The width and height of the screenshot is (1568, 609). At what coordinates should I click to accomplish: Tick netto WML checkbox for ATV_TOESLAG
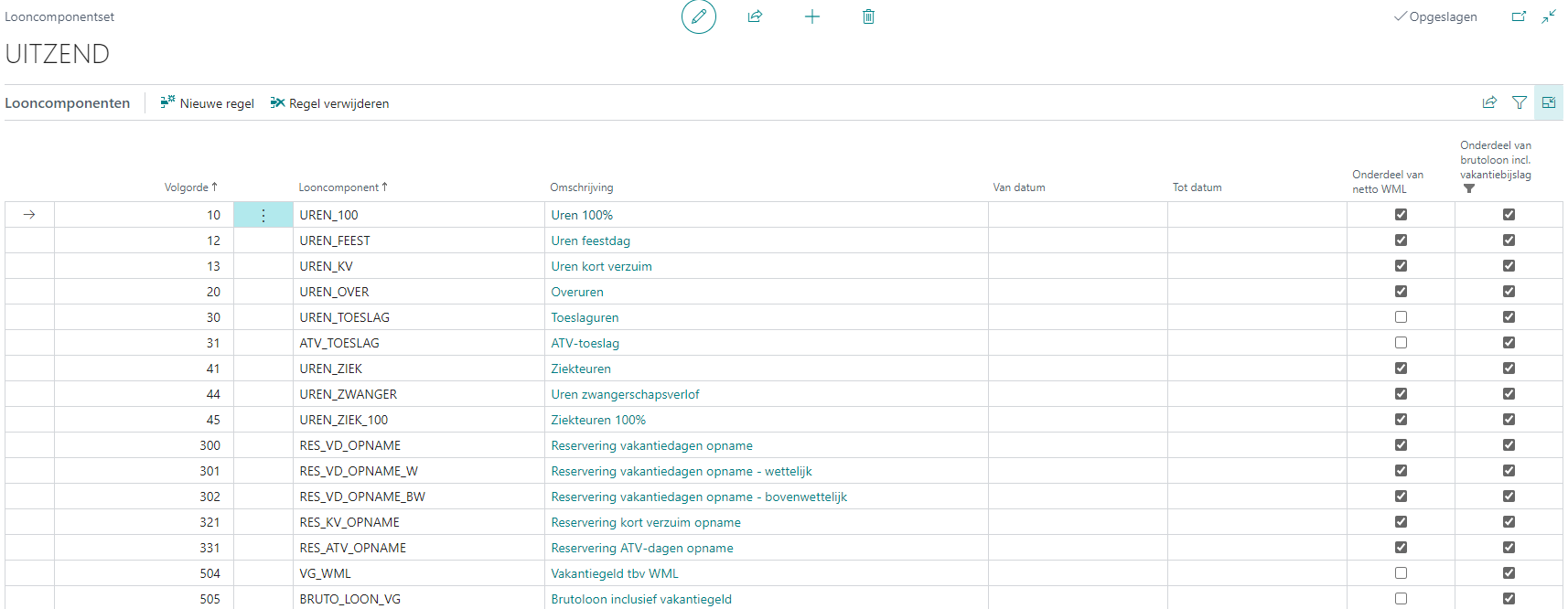pos(1401,343)
